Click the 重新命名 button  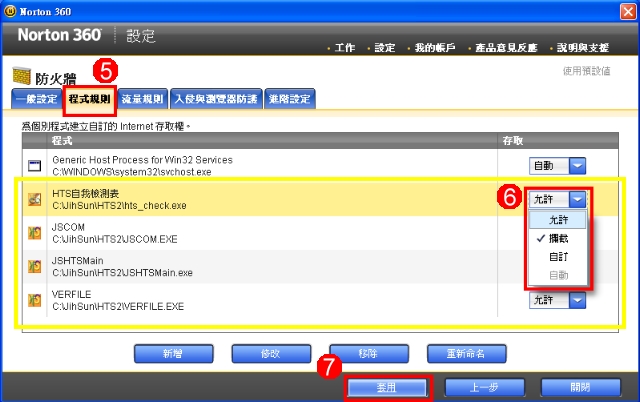tap(467, 353)
